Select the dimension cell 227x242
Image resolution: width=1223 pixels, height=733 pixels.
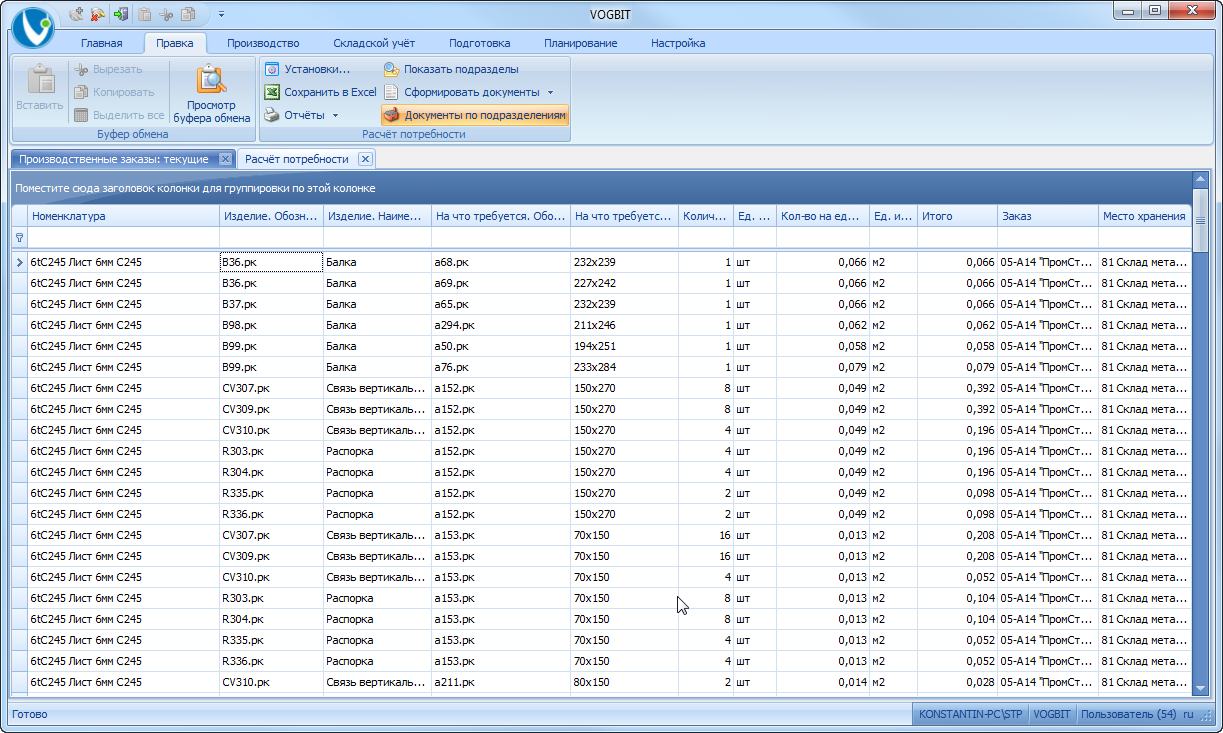click(624, 283)
